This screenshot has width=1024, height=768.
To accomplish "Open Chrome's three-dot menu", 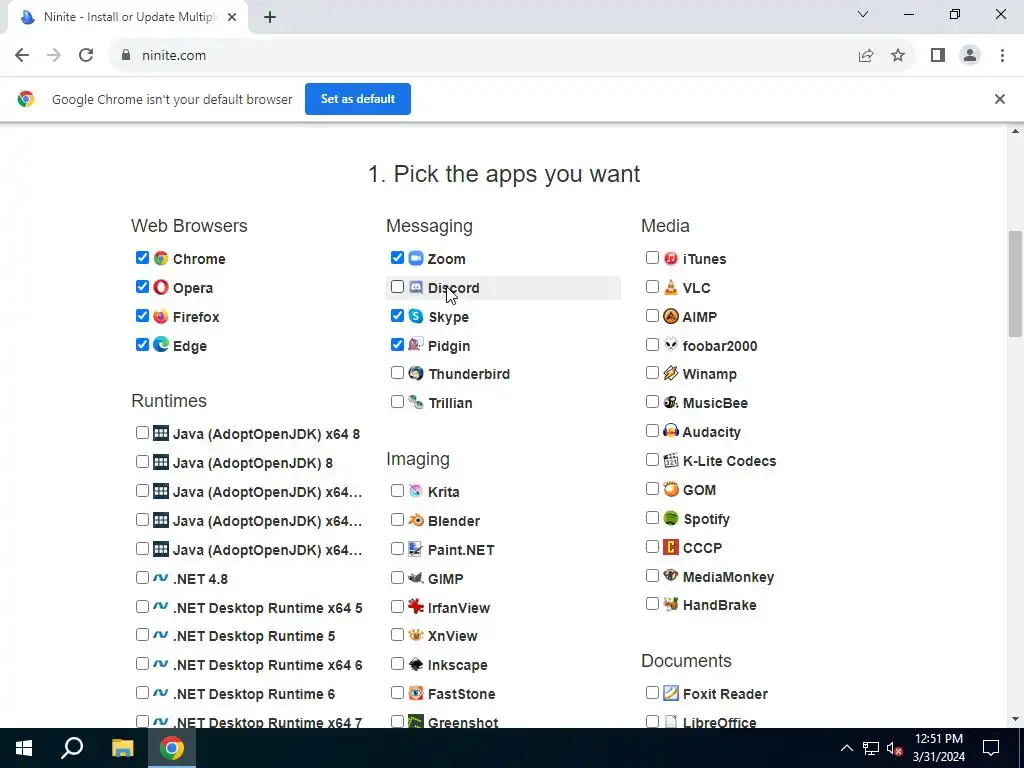I will [1002, 56].
